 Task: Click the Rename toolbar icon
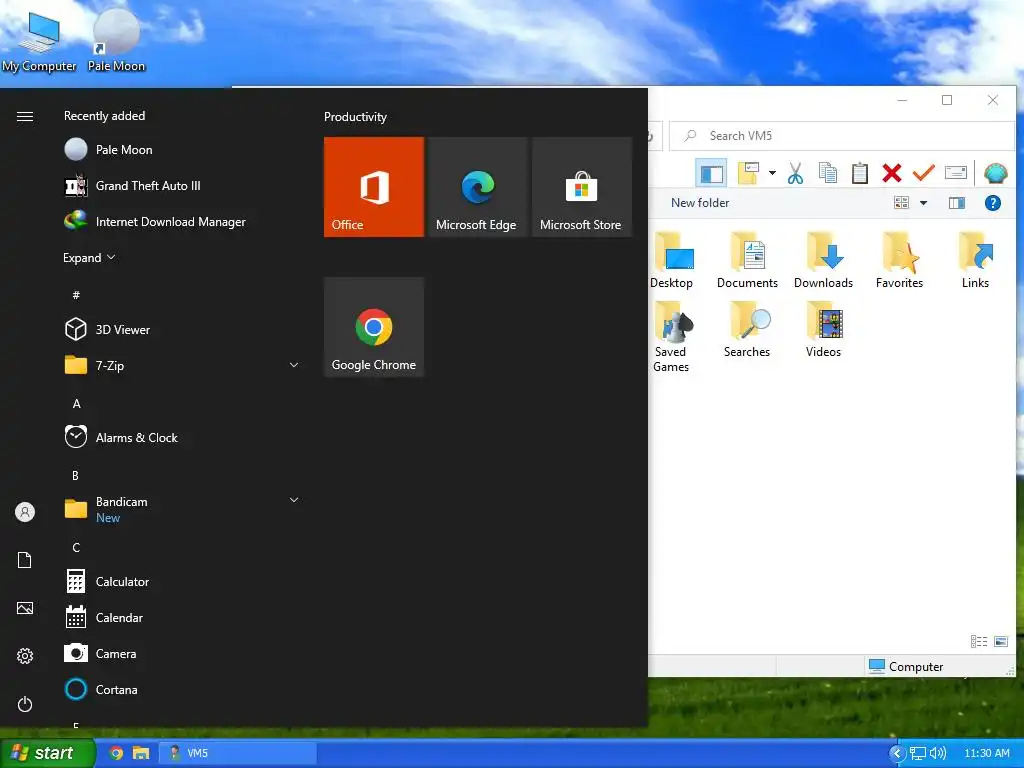tap(955, 173)
